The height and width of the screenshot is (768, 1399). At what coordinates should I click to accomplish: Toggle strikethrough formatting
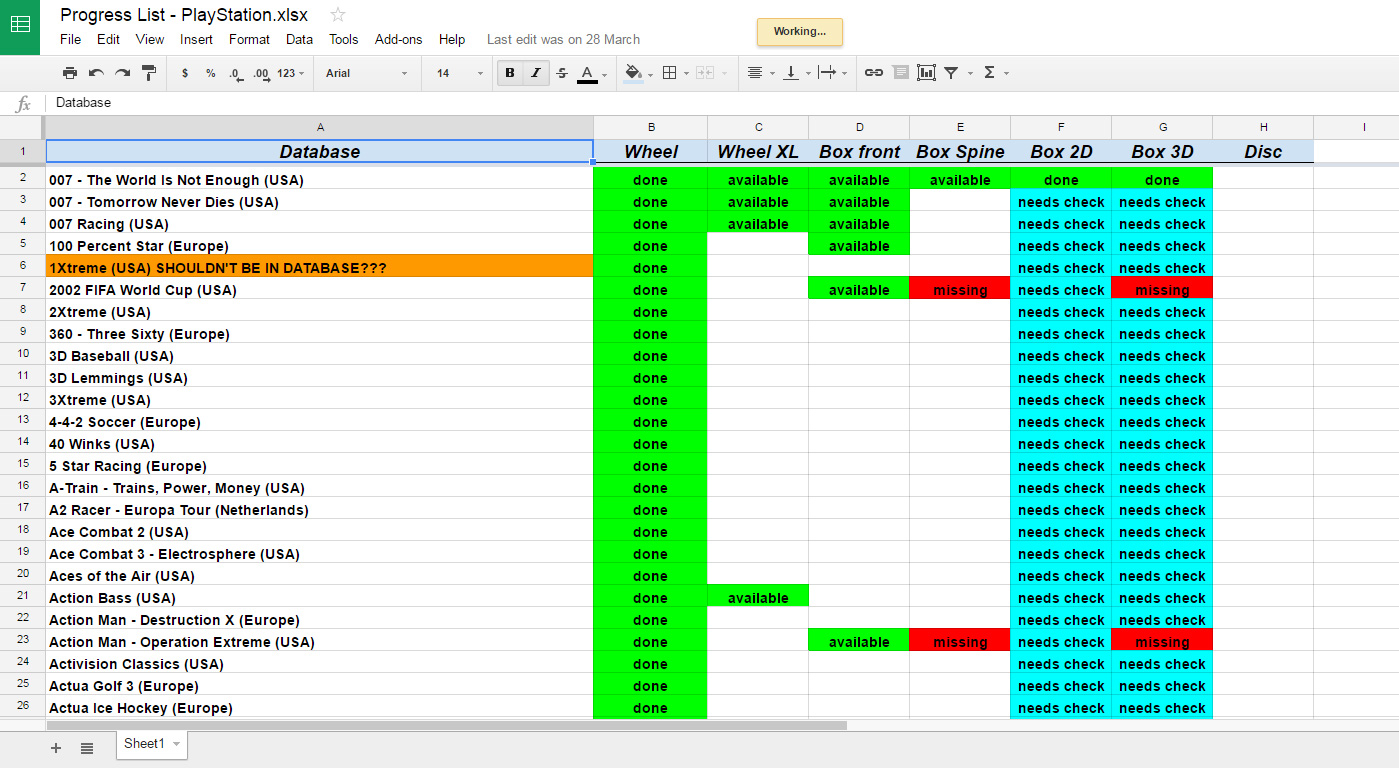pos(562,73)
